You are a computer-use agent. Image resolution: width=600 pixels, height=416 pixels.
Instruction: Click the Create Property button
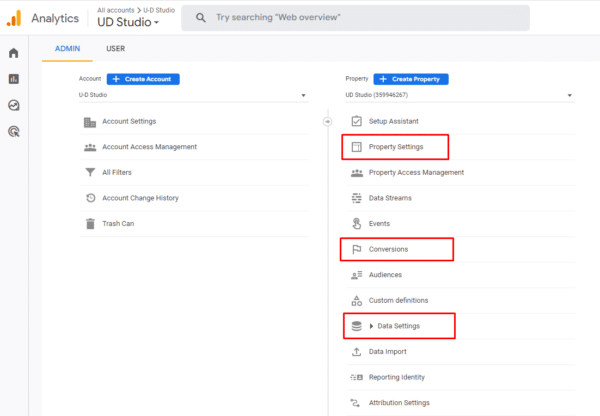(x=411, y=79)
